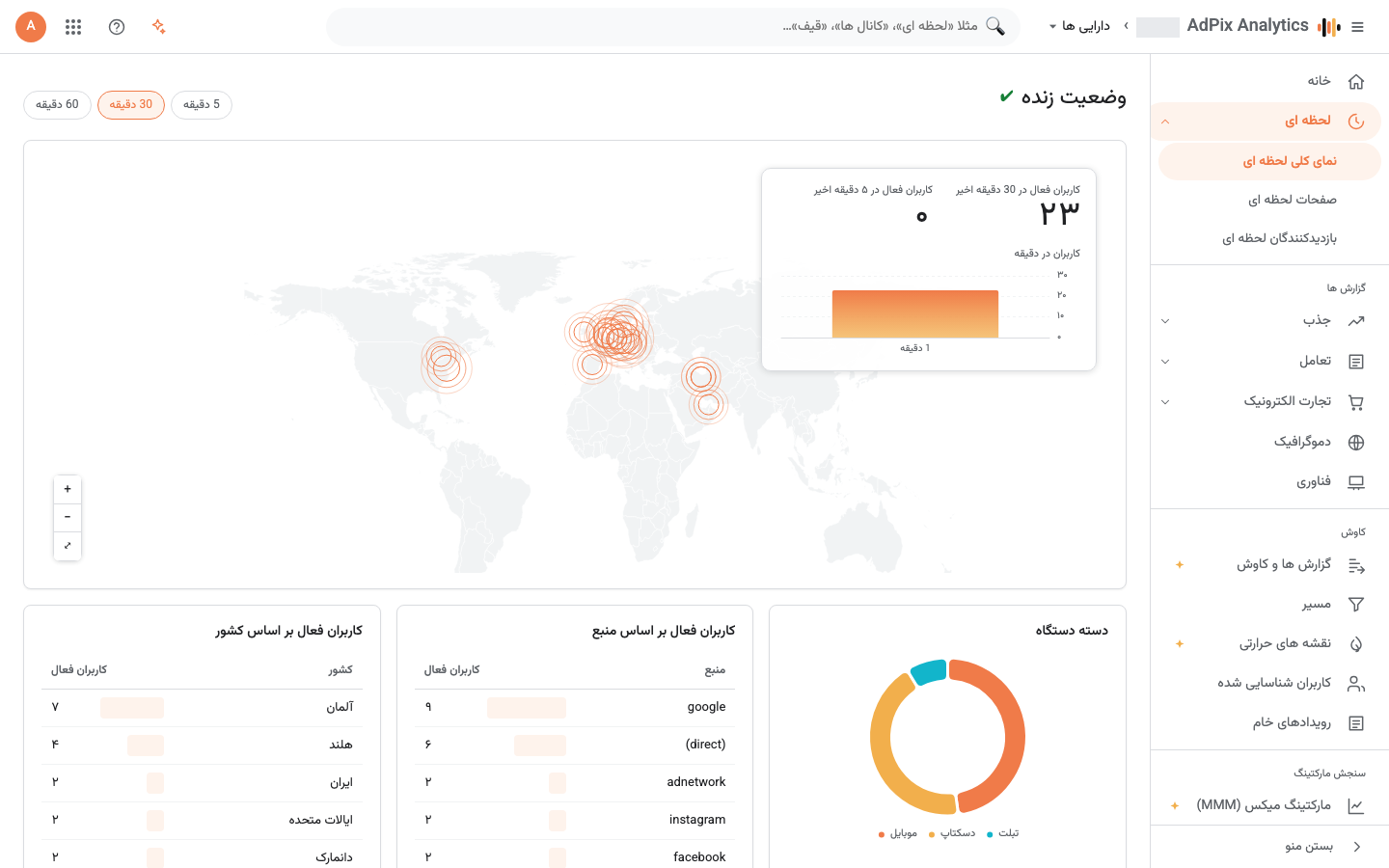Open the دارایی ها dropdown
The image size is (1389, 868).
point(1079,26)
